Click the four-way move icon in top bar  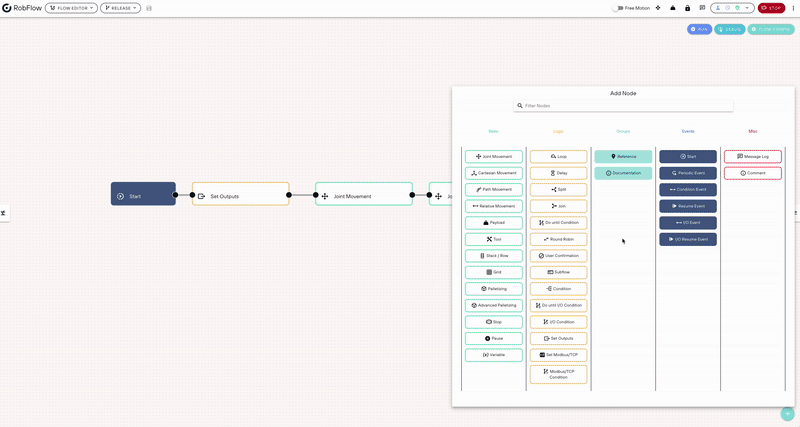point(658,8)
